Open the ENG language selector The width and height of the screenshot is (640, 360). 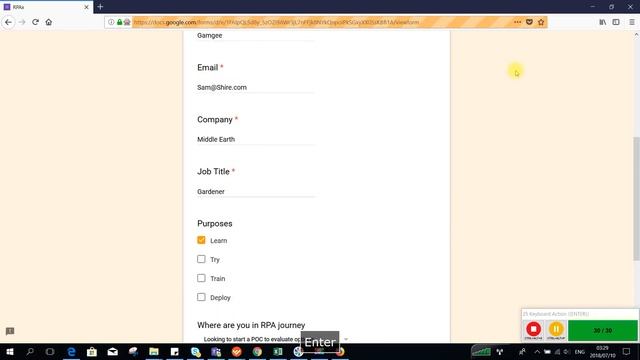[580, 352]
